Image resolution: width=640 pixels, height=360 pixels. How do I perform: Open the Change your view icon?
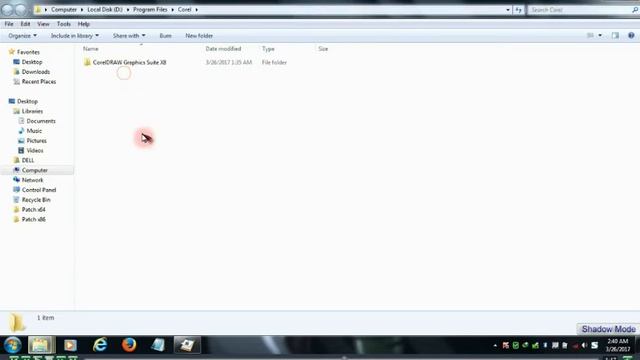click(590, 36)
